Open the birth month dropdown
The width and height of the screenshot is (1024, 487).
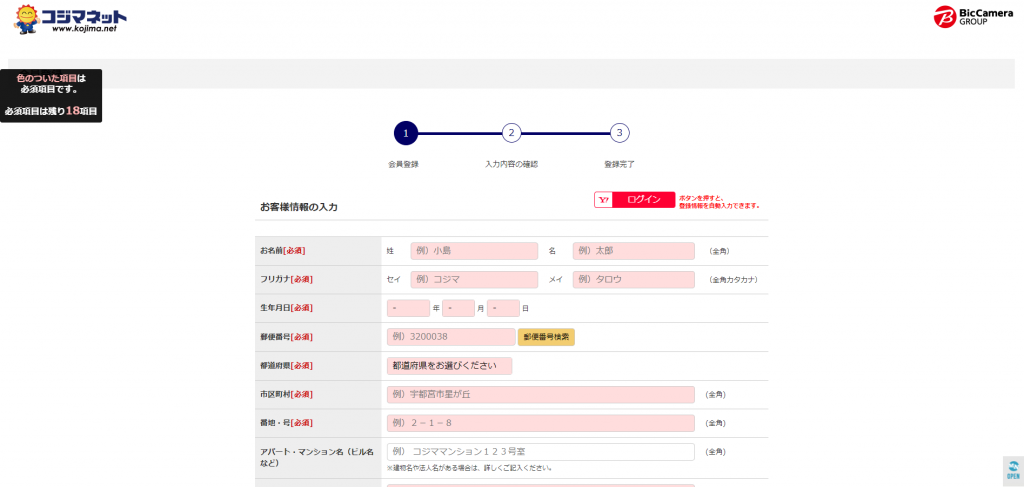pos(458,308)
